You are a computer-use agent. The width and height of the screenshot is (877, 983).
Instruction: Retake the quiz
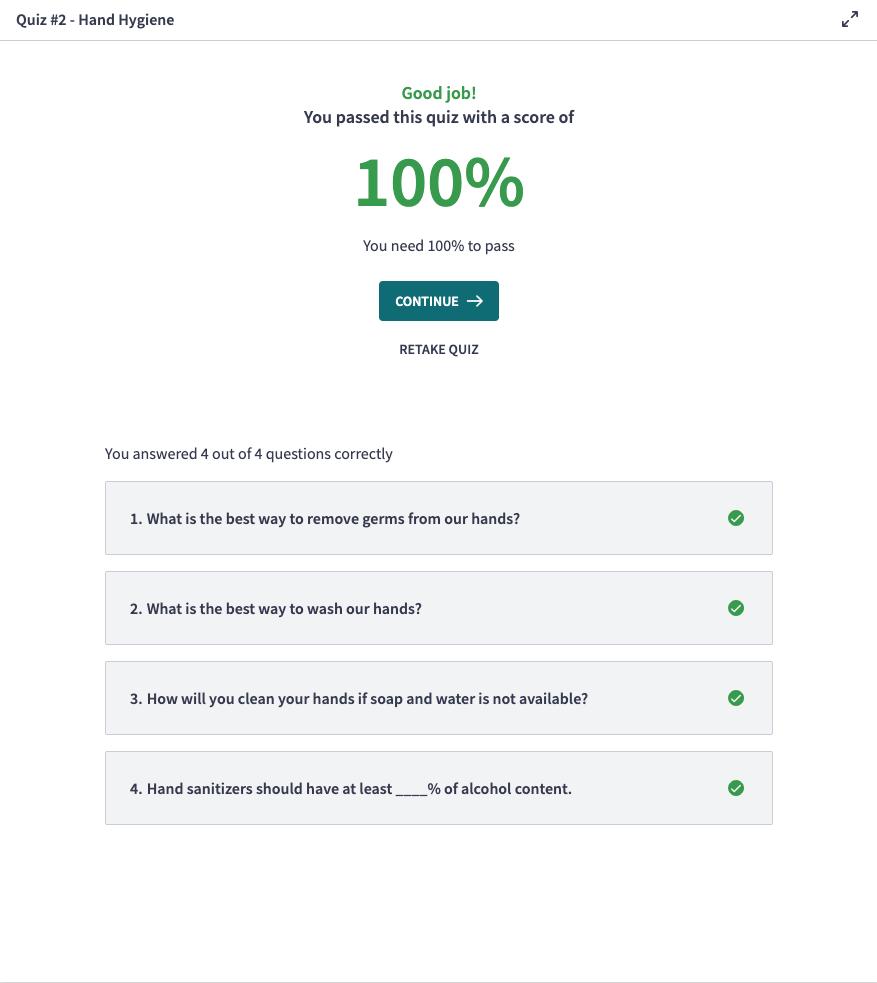[439, 350]
